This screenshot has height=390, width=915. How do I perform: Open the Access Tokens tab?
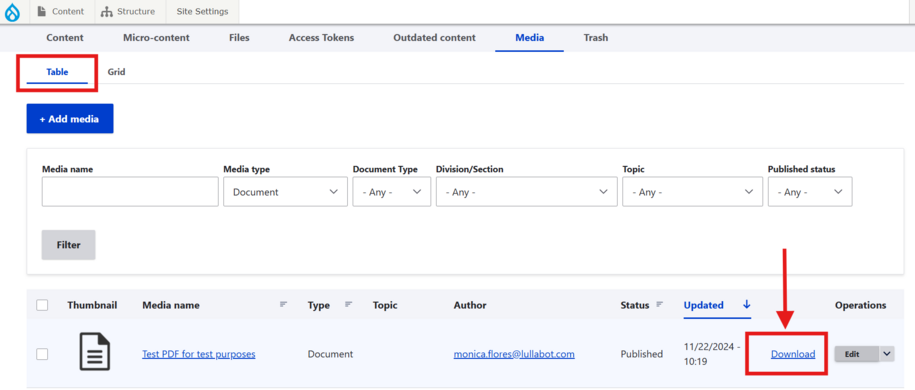point(321,37)
